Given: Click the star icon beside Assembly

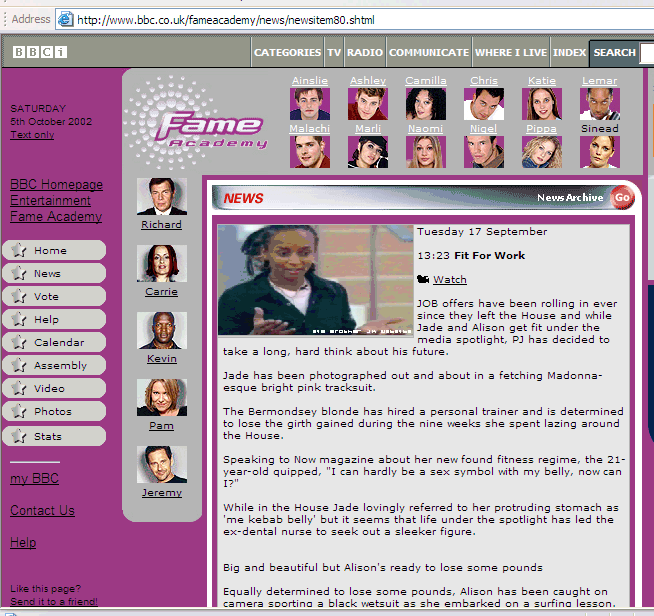Looking at the screenshot, I should pyautogui.click(x=19, y=365).
